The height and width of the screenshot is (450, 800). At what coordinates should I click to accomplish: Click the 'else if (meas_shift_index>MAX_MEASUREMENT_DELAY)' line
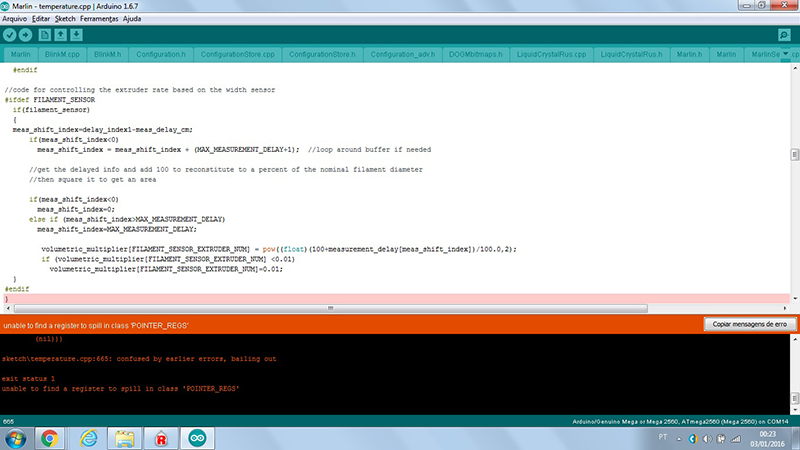click(x=127, y=219)
